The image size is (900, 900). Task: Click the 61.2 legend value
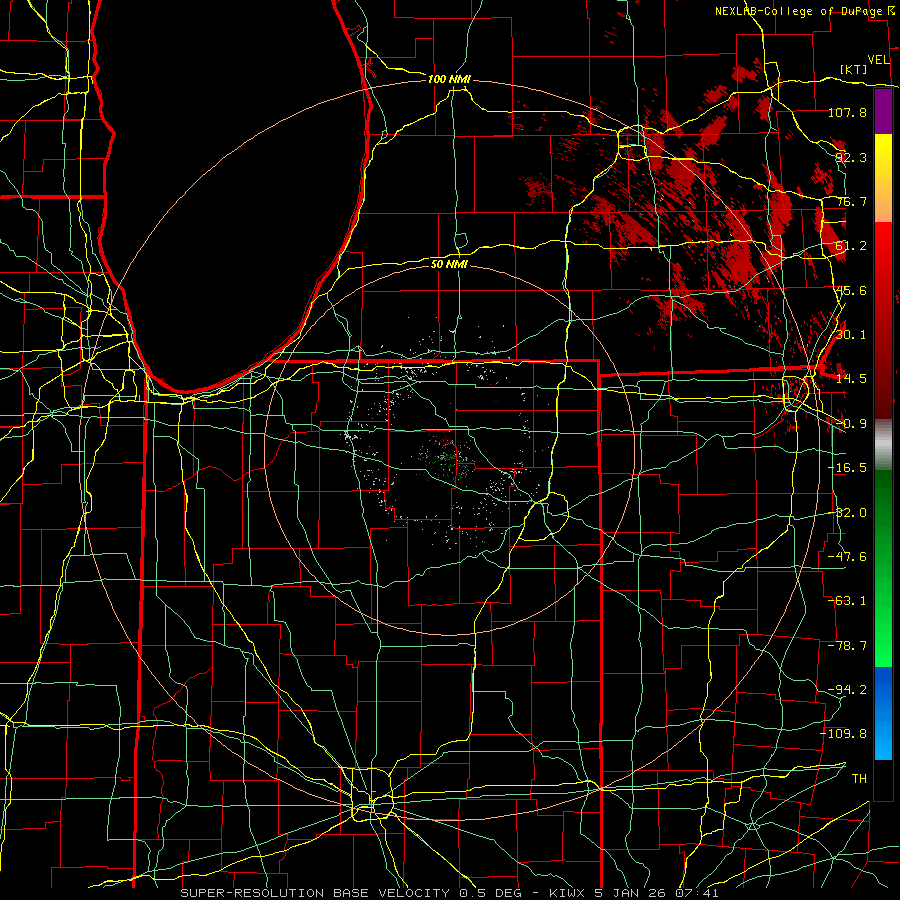point(851,246)
